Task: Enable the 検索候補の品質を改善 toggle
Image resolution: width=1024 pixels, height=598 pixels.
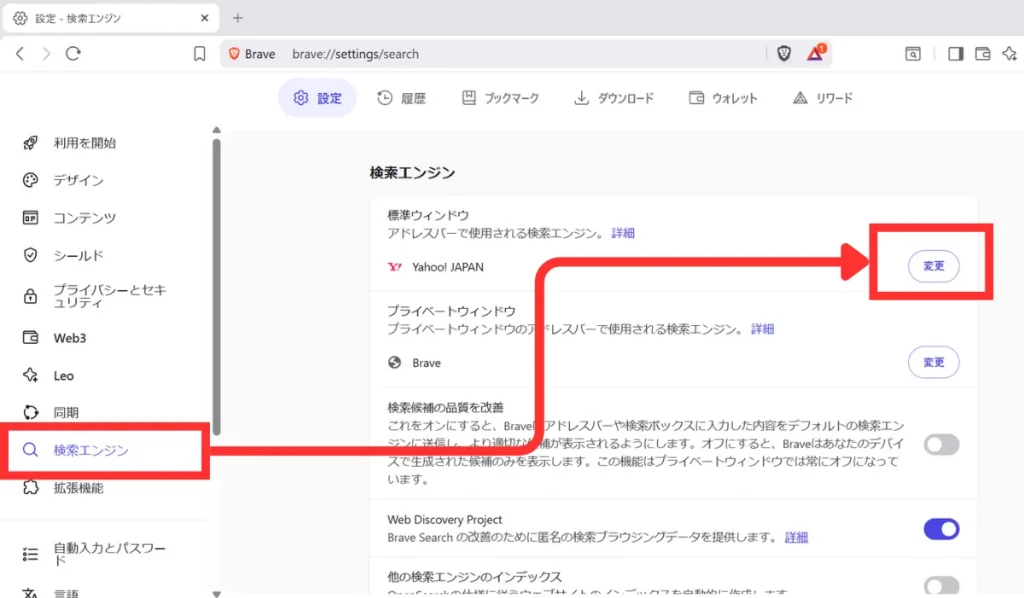Action: 941,444
